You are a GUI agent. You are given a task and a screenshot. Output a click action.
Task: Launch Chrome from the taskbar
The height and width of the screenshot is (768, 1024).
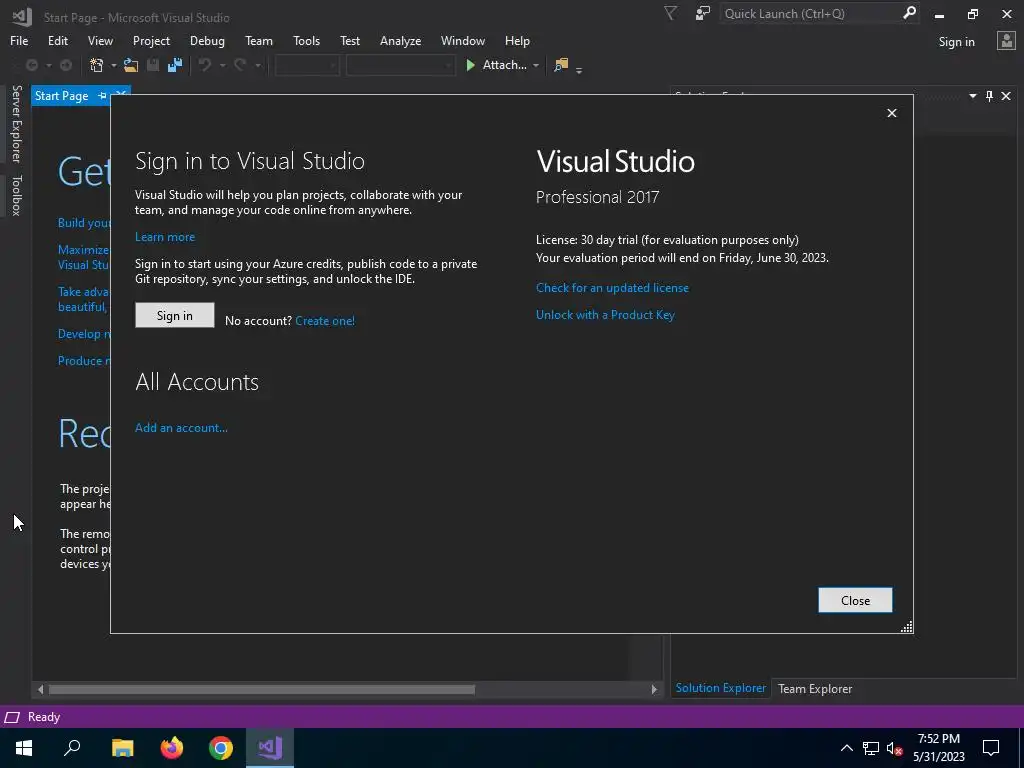221,748
